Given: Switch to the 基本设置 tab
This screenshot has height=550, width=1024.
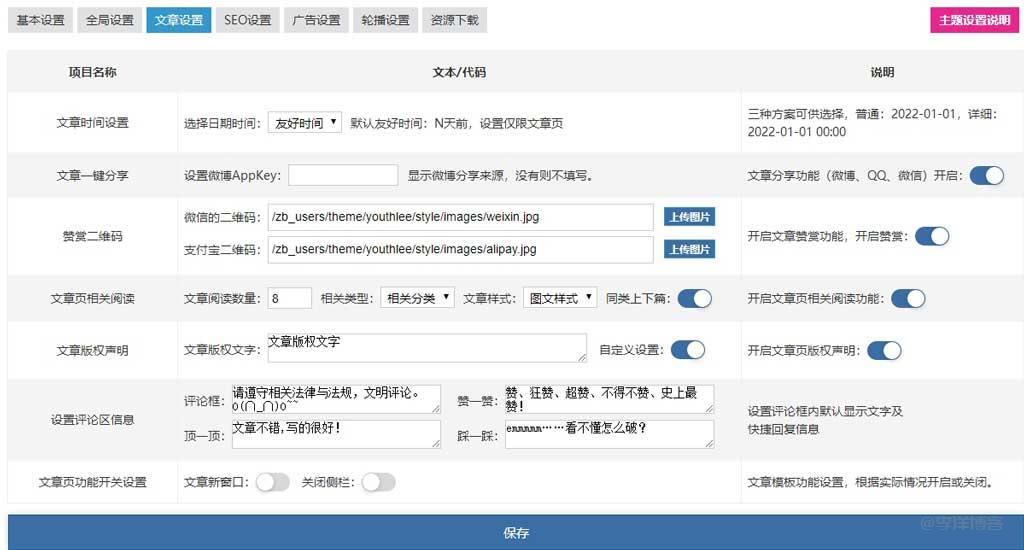Looking at the screenshot, I should 40,20.
